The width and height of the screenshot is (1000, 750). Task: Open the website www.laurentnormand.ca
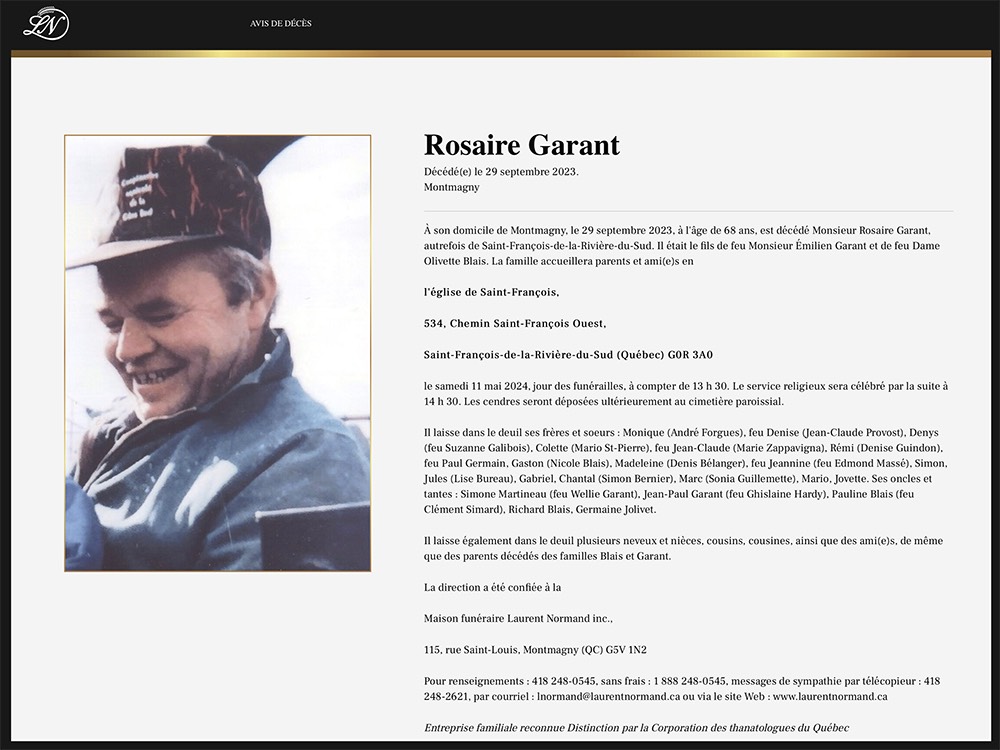click(830, 696)
